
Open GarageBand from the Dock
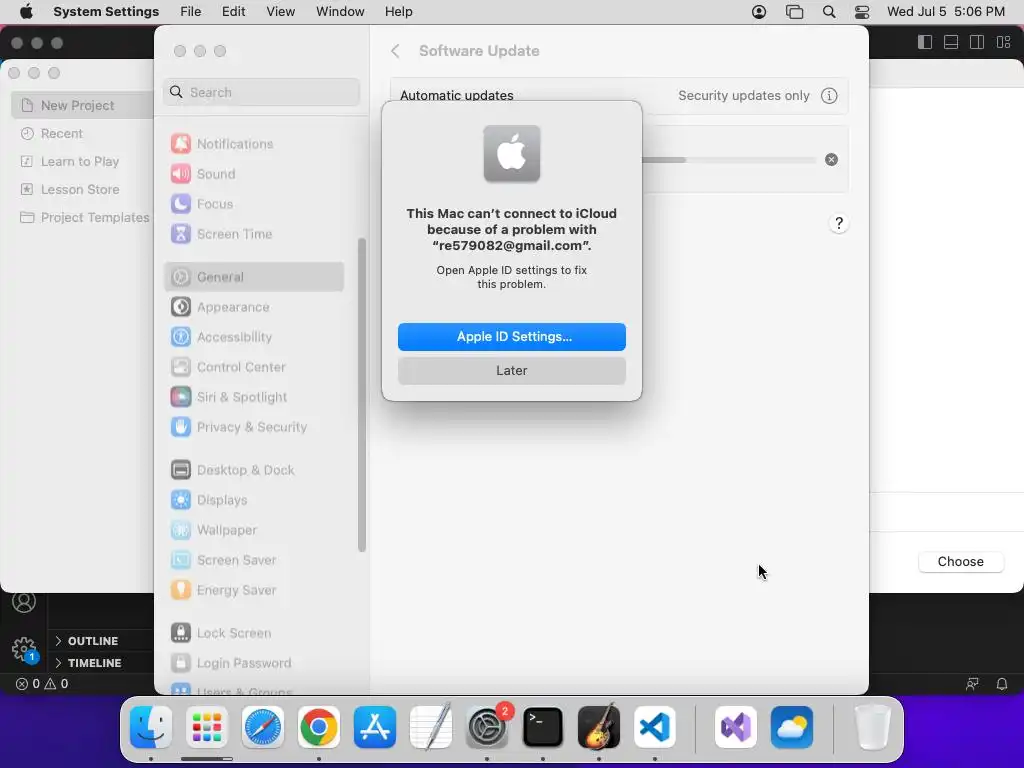click(599, 727)
